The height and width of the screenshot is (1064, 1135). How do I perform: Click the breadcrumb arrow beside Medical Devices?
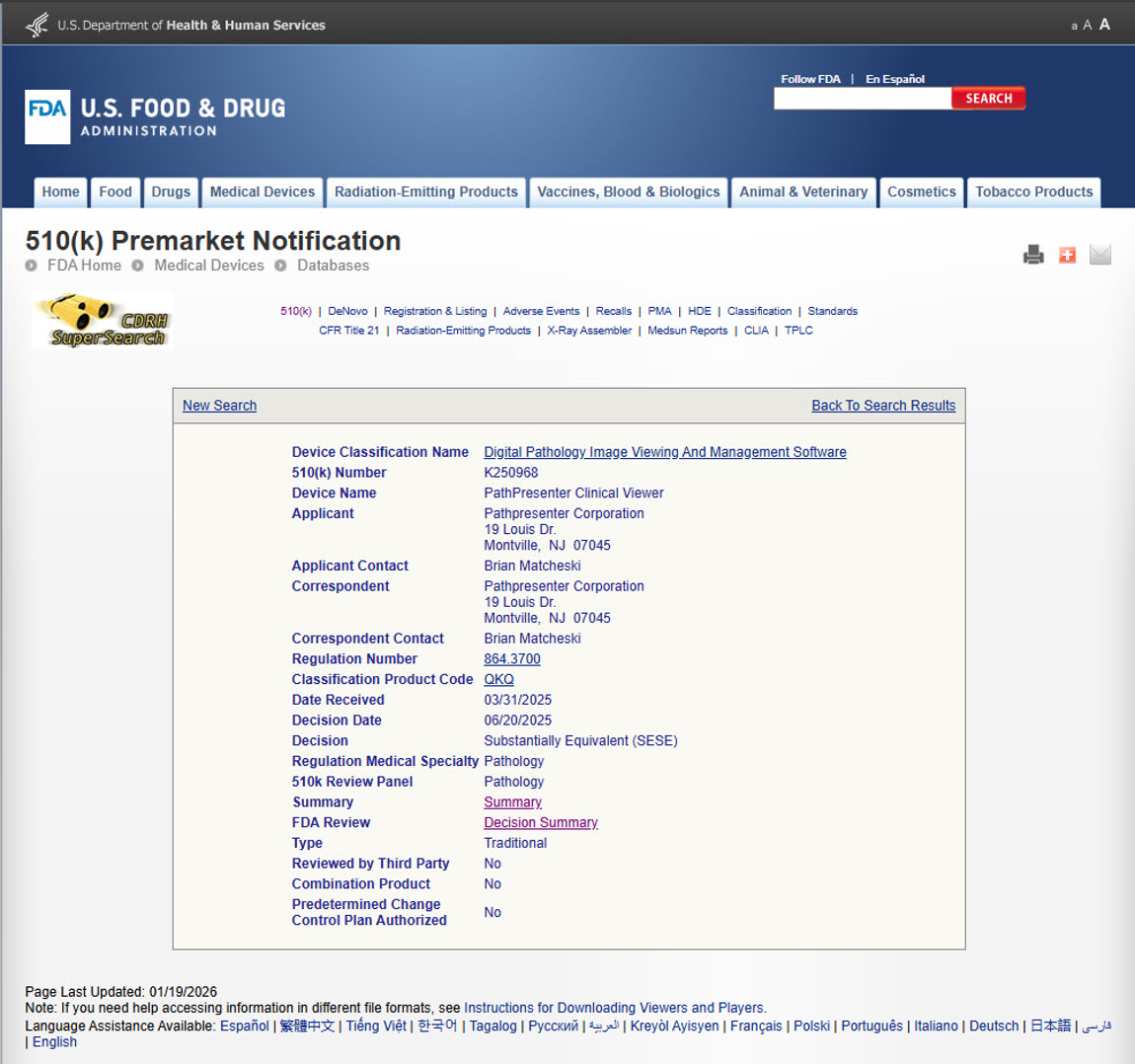pos(137,266)
